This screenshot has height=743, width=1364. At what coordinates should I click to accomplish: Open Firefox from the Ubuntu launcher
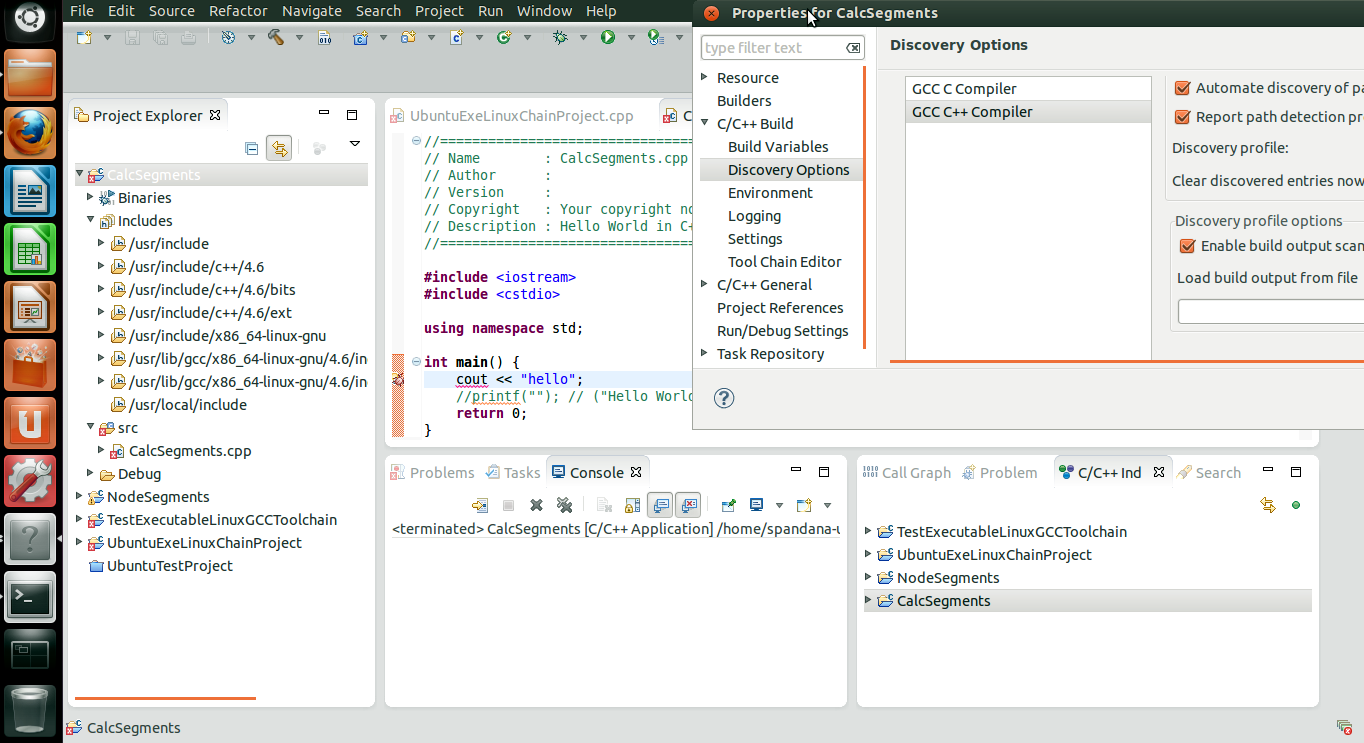click(30, 133)
